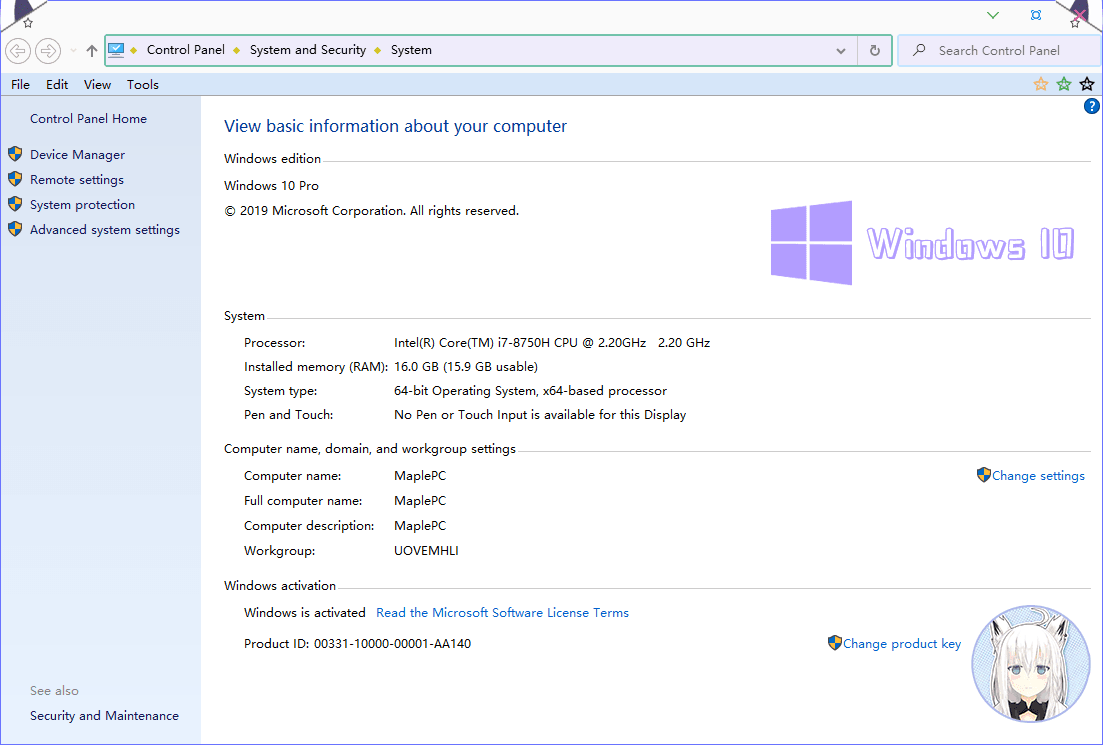Click the System breadcrumb segment
Screen dimensions: 1103x745
pos(412,50)
